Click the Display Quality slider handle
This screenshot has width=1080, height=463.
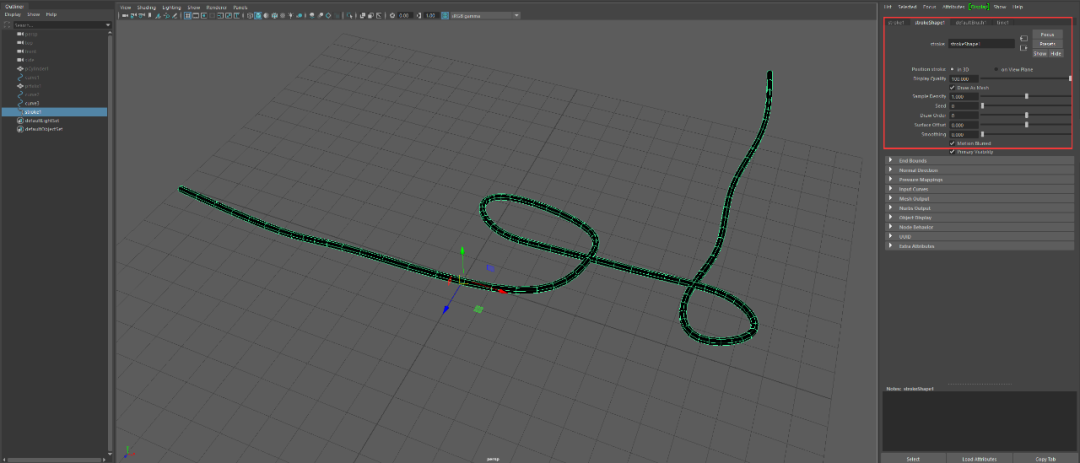pyautogui.click(x=1070, y=79)
